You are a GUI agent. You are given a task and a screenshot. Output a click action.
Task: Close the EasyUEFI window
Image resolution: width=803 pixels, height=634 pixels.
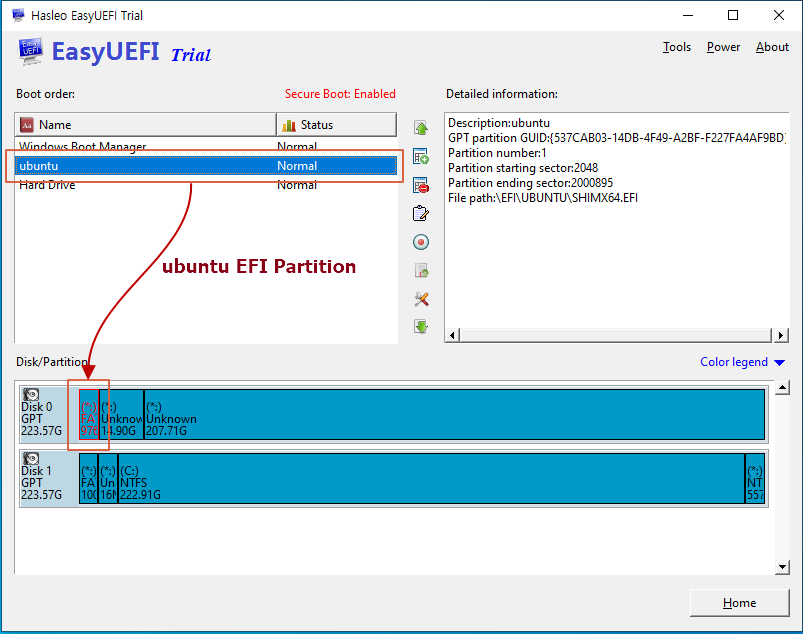(779, 15)
